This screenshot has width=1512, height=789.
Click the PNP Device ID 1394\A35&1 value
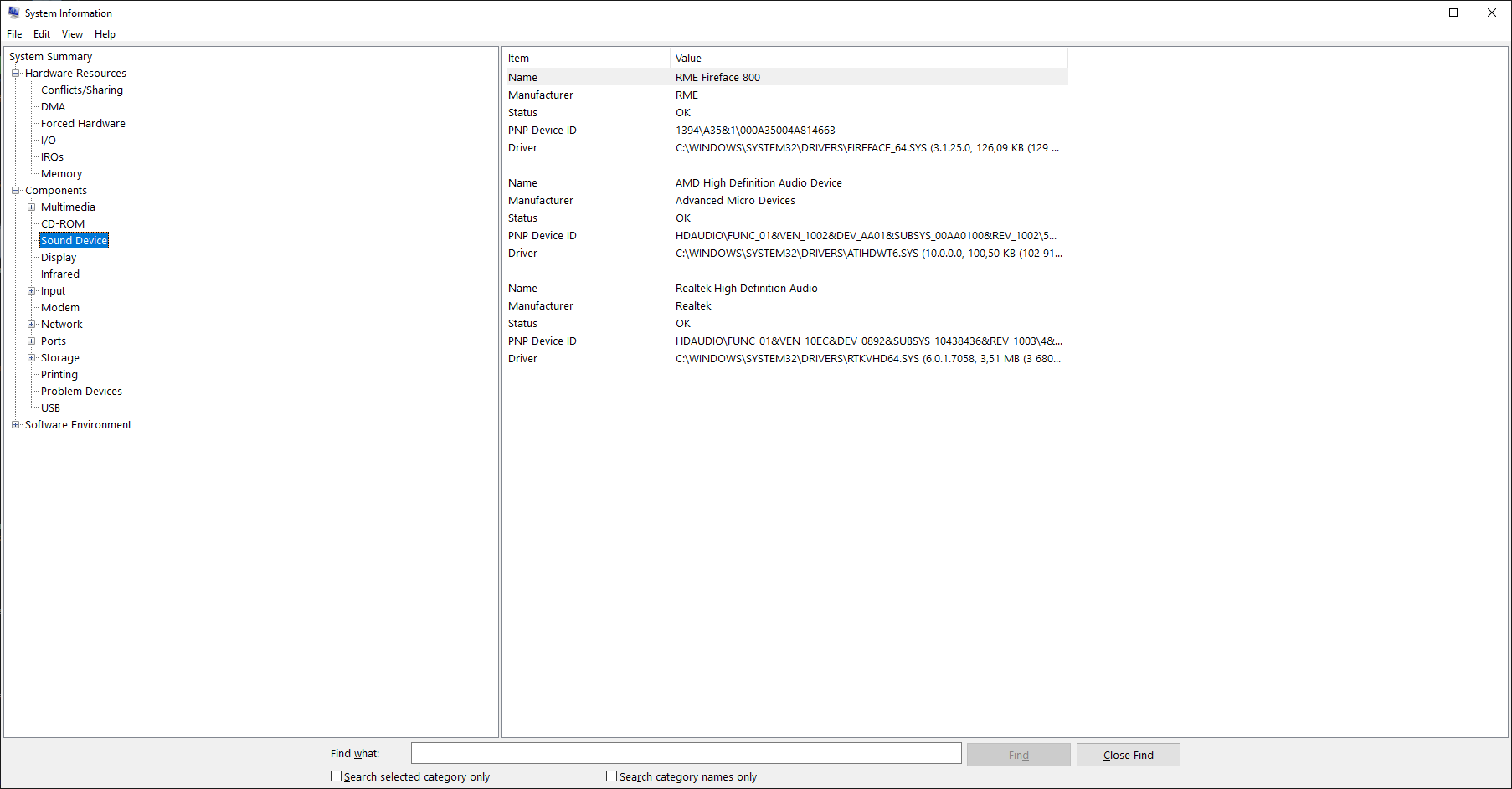[x=755, y=130]
